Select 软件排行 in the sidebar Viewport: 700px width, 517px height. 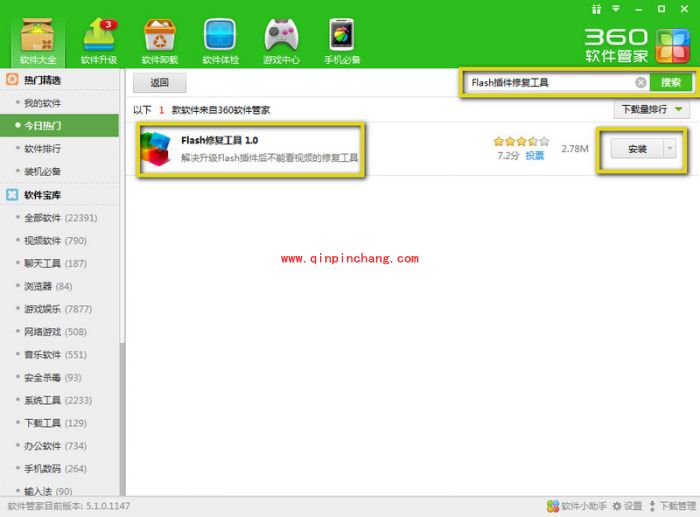(42, 149)
